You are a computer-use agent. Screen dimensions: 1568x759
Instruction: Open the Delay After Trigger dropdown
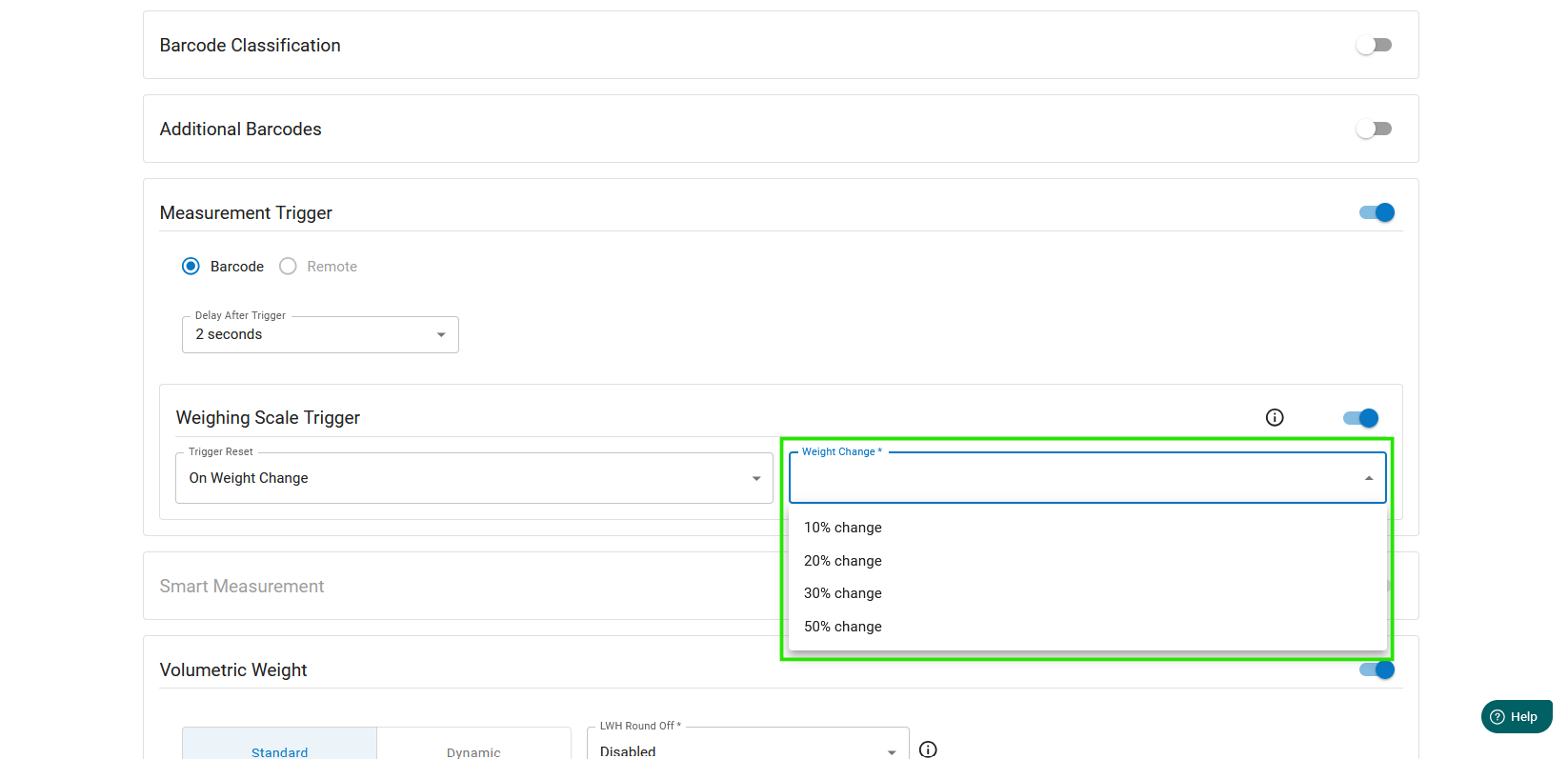pyautogui.click(x=320, y=334)
